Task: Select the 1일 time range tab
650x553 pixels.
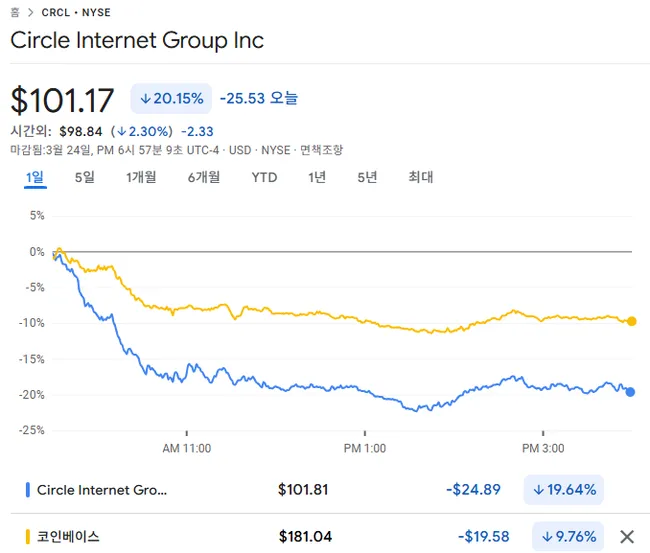Action: click(35, 178)
